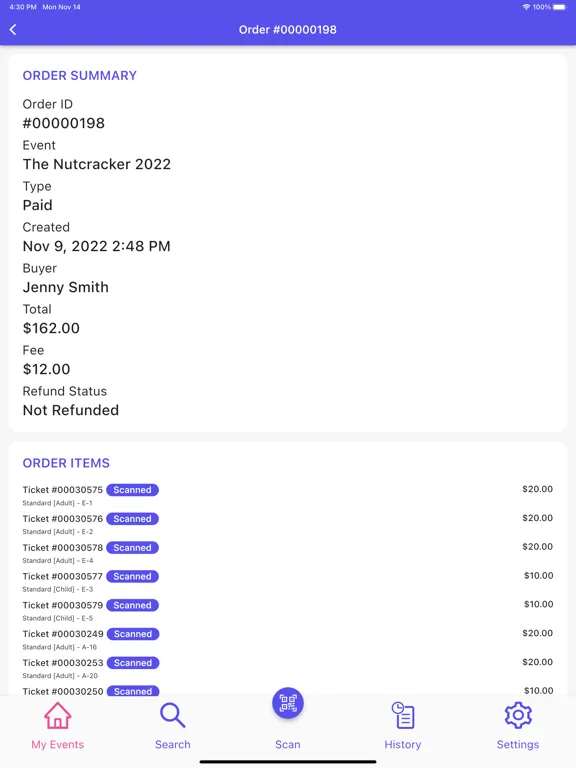Launch the QR code Scan button
Viewport: 576px width, 768px height.
[288, 703]
